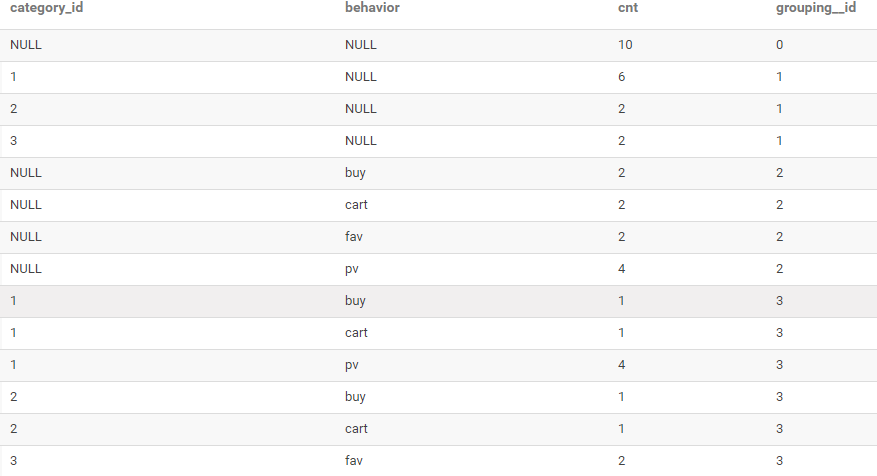Select the cnt cell showing 10
The width and height of the screenshot is (877, 476).
tap(626, 45)
